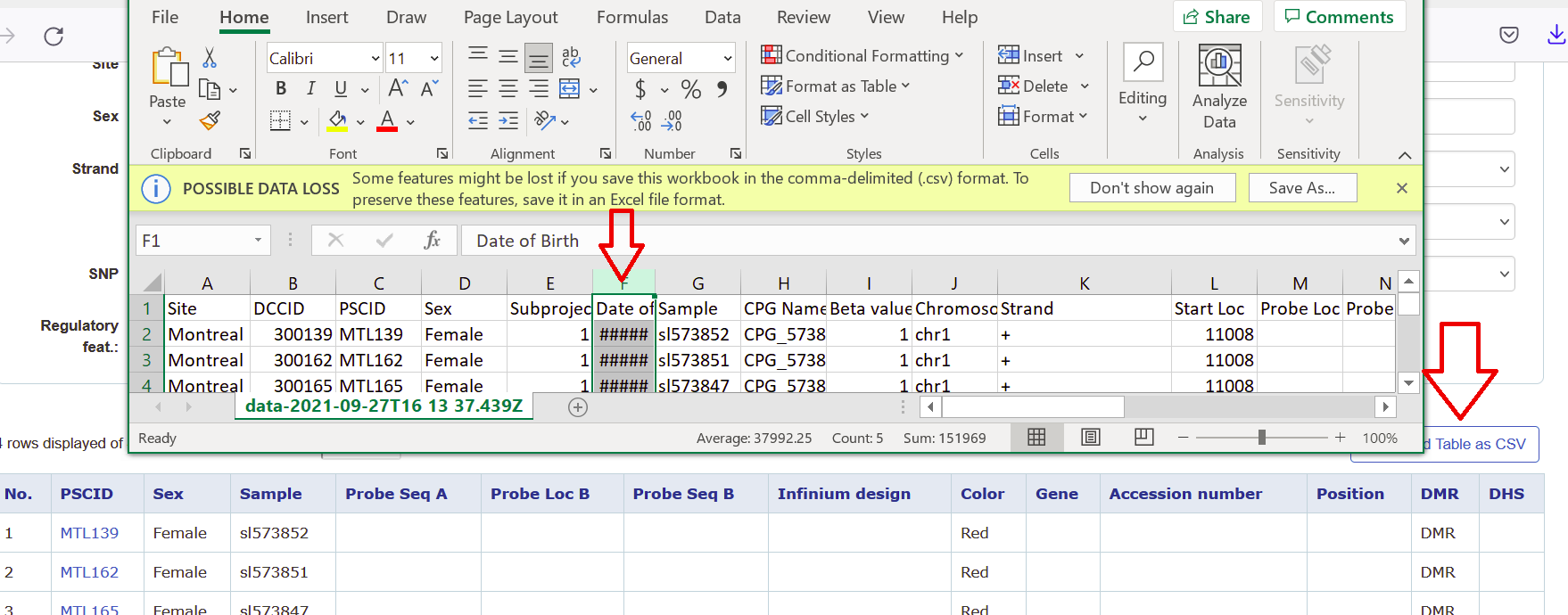The width and height of the screenshot is (1568, 615).
Task: Center text horizontally
Action: [x=508, y=88]
